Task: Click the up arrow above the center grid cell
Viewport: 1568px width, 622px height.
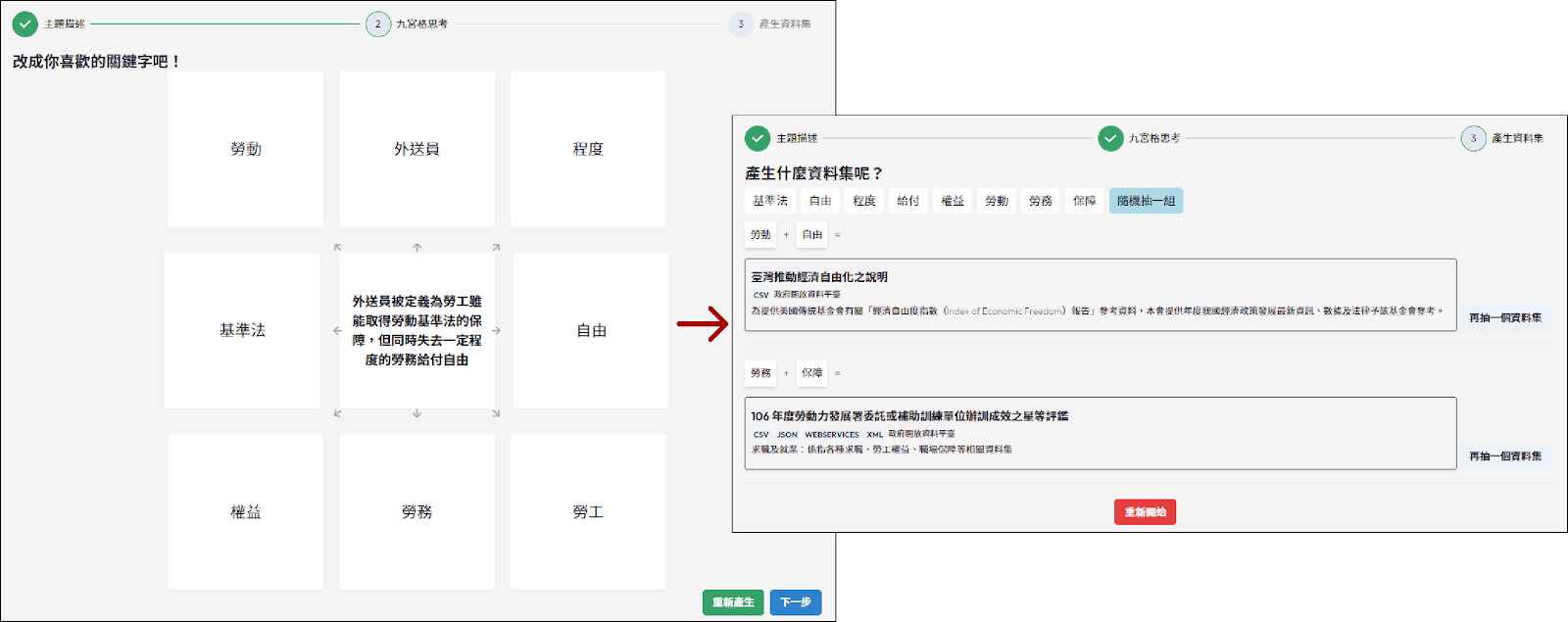Action: pos(417,247)
